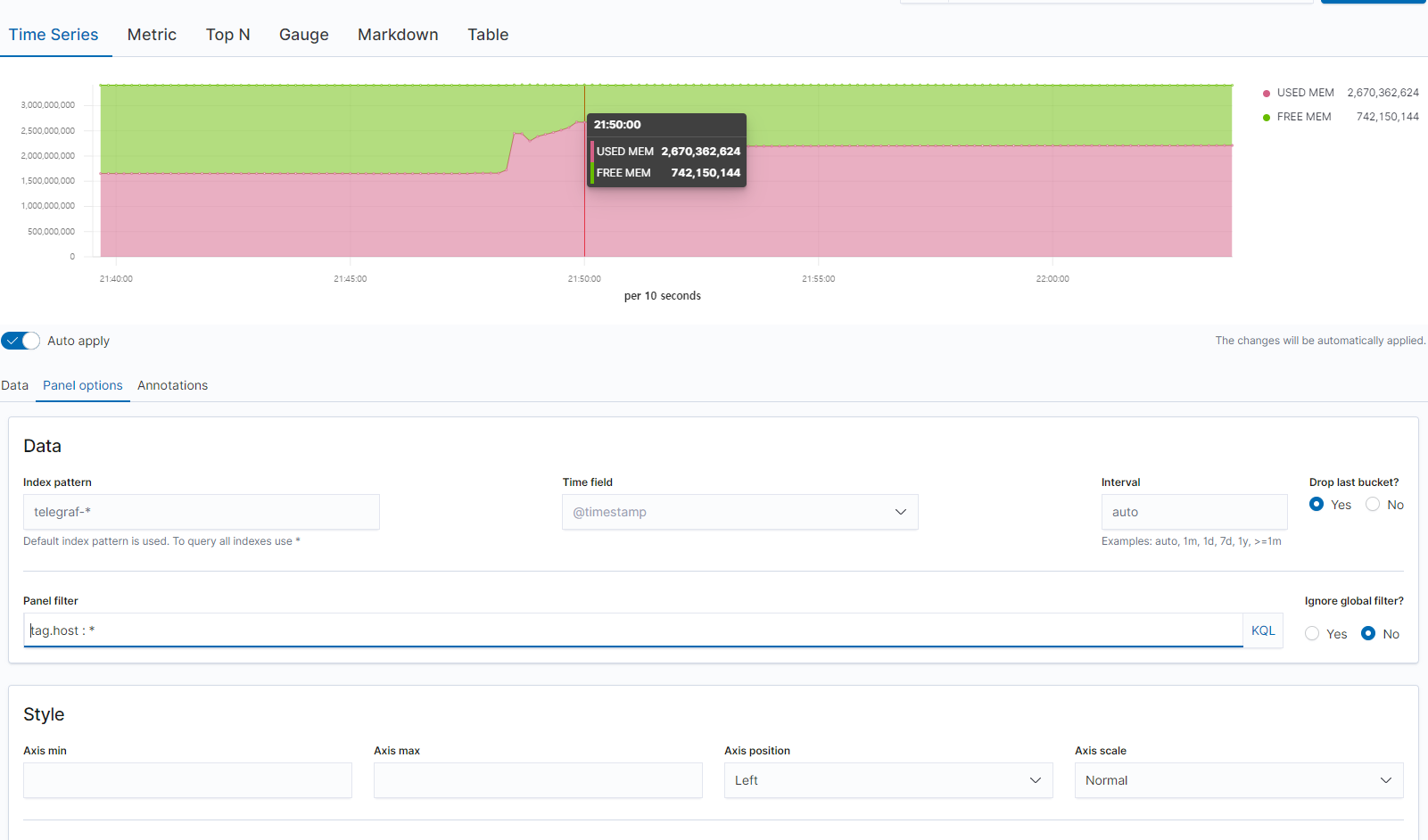Screen dimensions: 1428x840
Task: Select the Top N tab
Action: tap(227, 35)
